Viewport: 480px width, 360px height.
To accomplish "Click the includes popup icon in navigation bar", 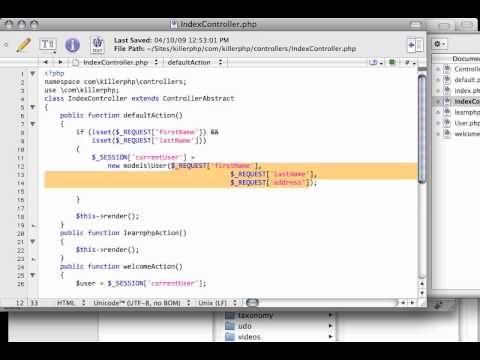I will tap(375, 62).
